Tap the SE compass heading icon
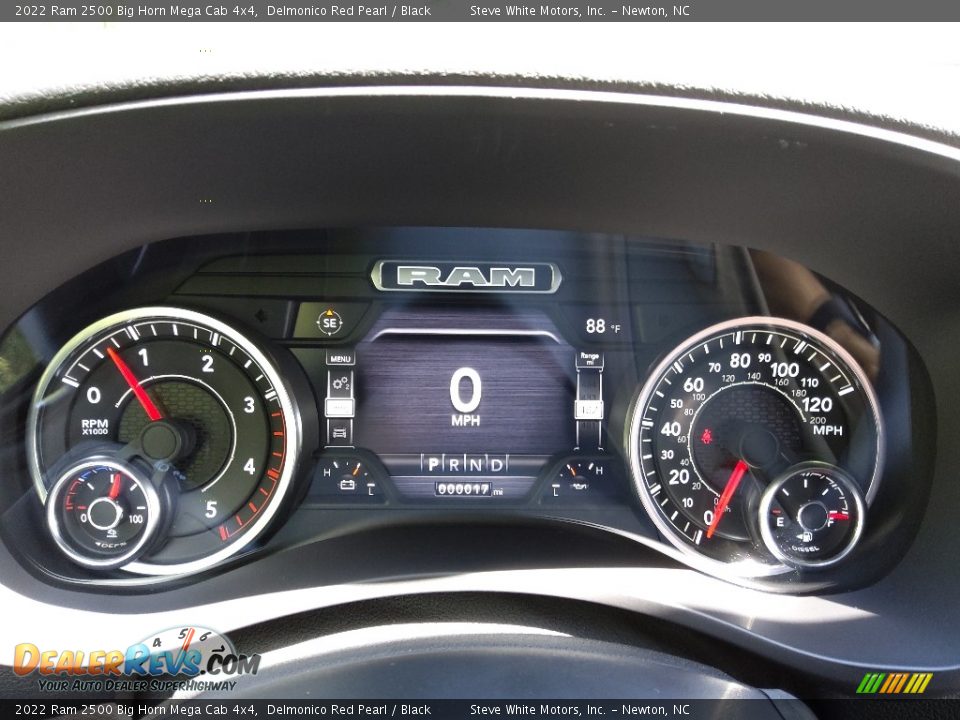 tap(329, 321)
